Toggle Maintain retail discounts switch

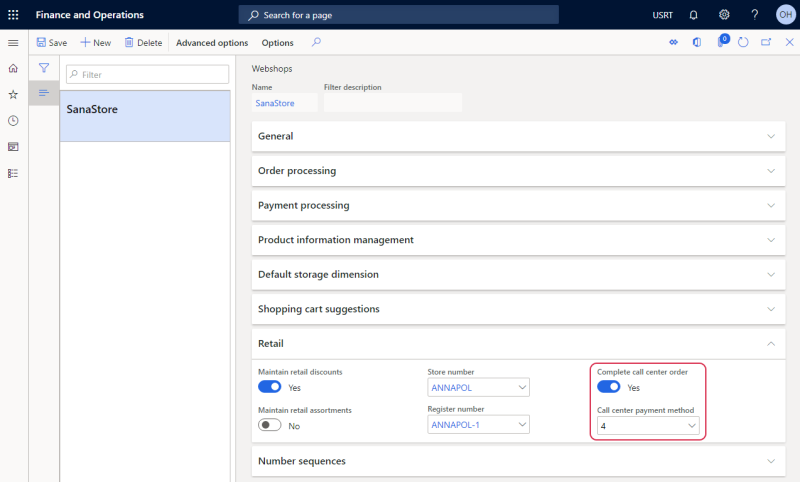[x=269, y=387]
